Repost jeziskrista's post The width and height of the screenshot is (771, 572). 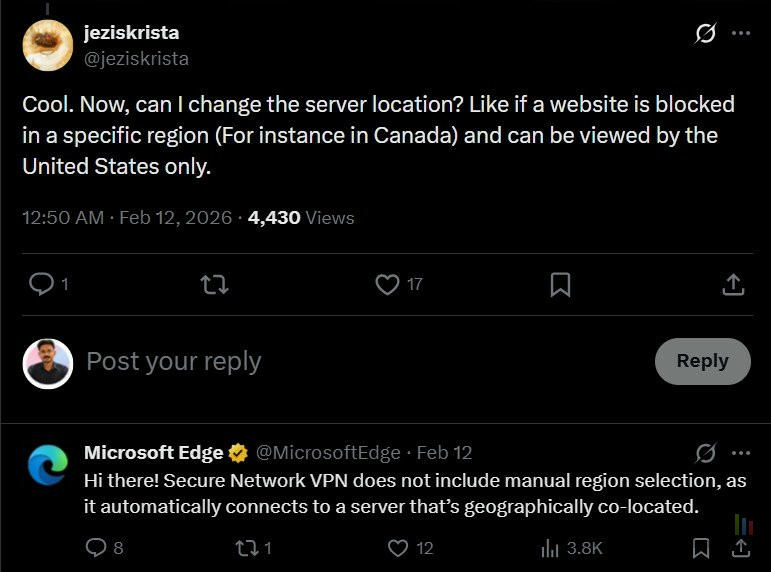[214, 285]
